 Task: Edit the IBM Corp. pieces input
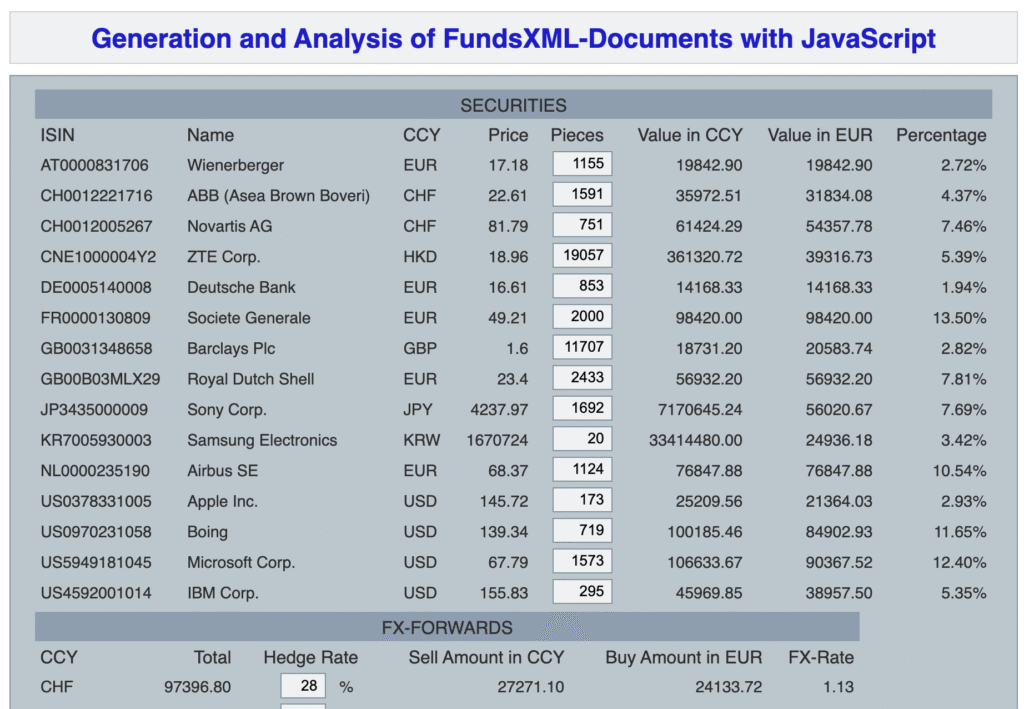(x=582, y=592)
